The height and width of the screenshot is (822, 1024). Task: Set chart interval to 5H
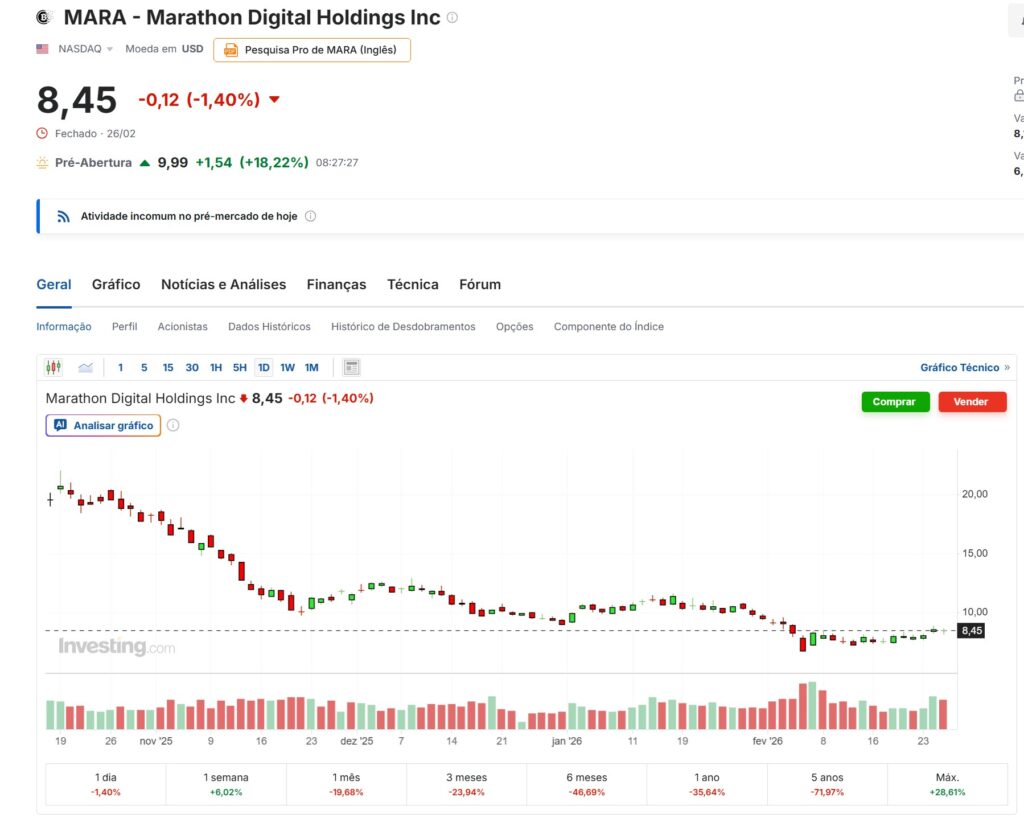[240, 368]
